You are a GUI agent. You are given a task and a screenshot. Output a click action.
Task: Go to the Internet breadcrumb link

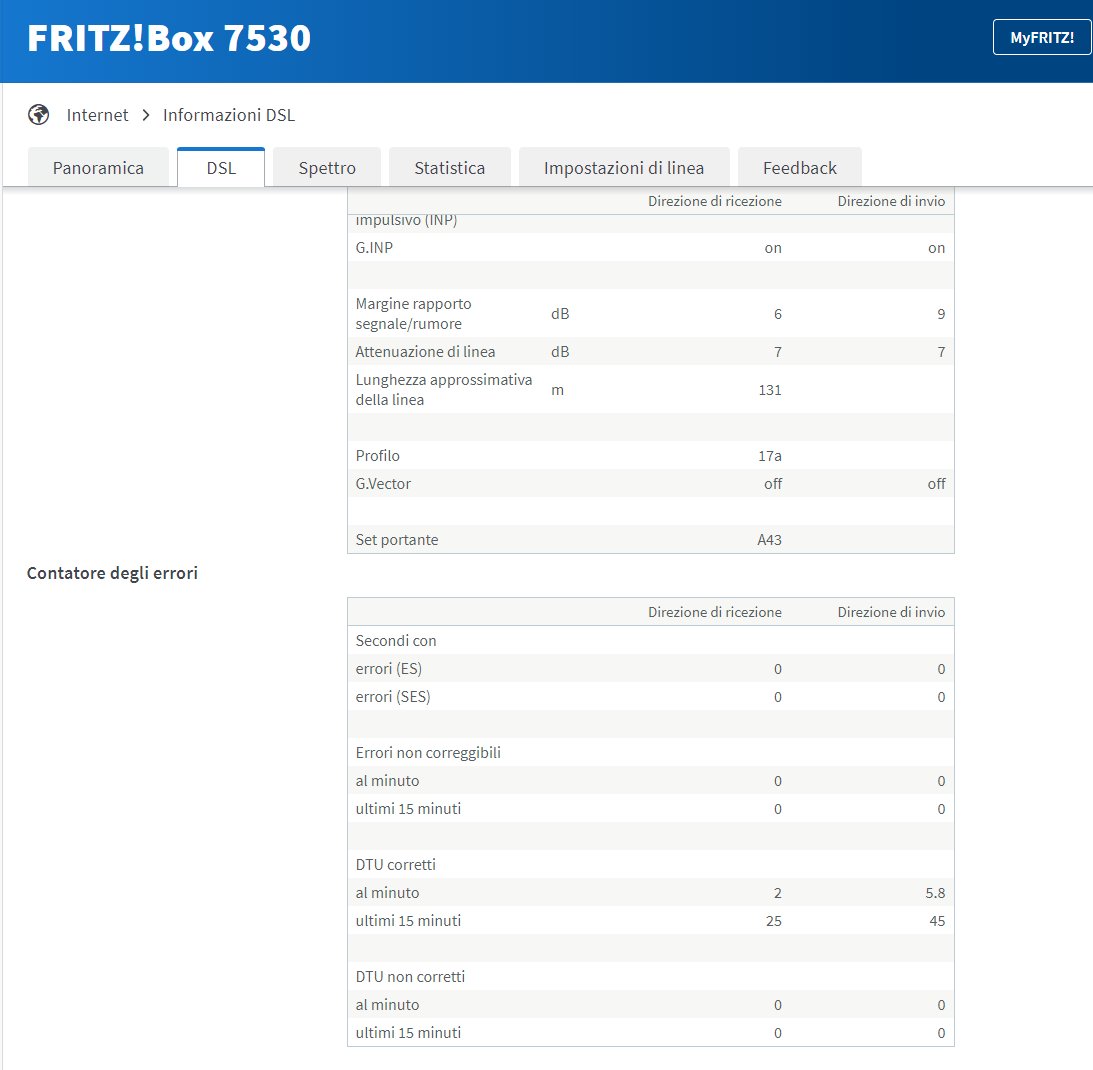pyautogui.click(x=98, y=115)
